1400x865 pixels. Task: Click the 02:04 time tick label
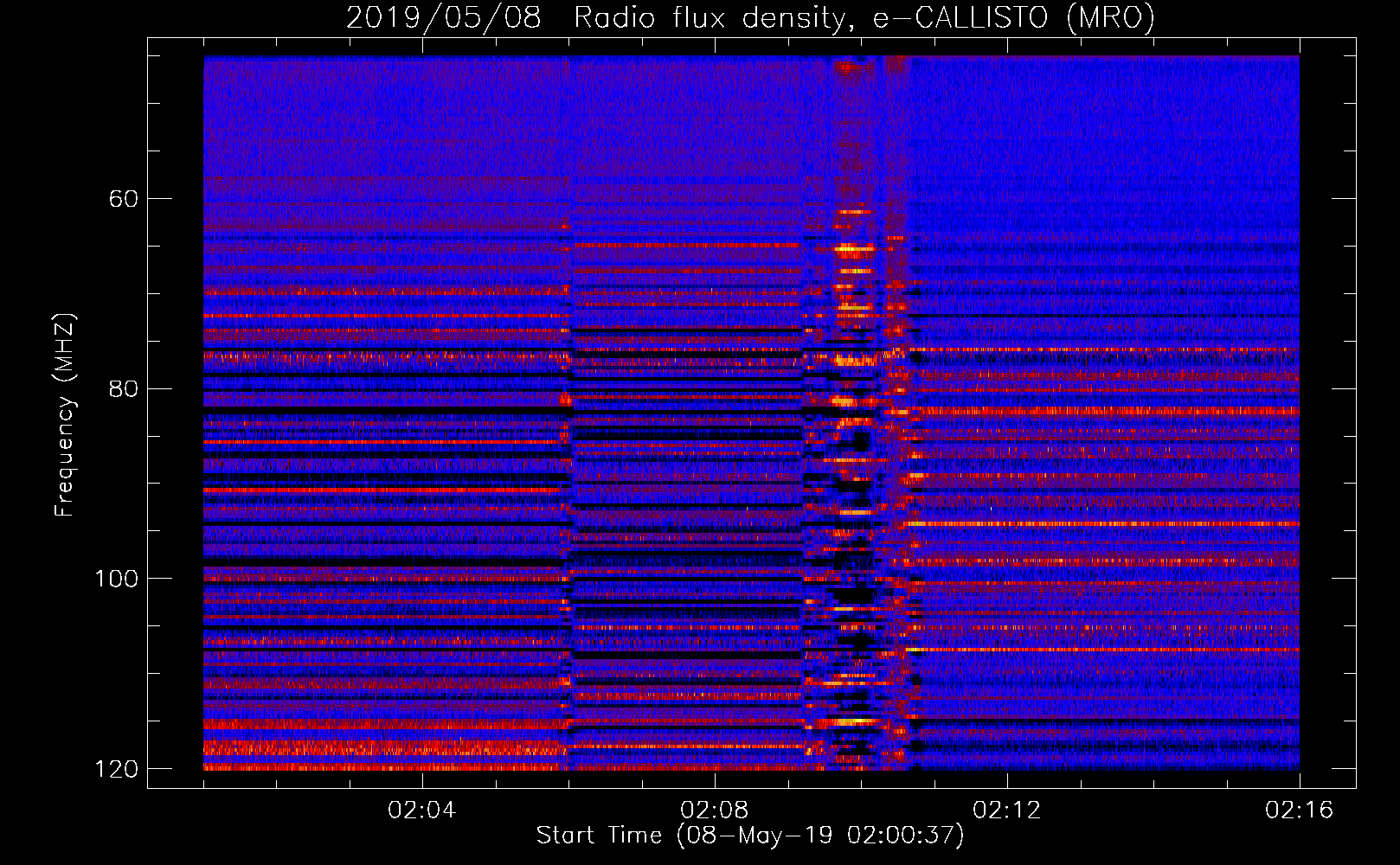tap(421, 811)
